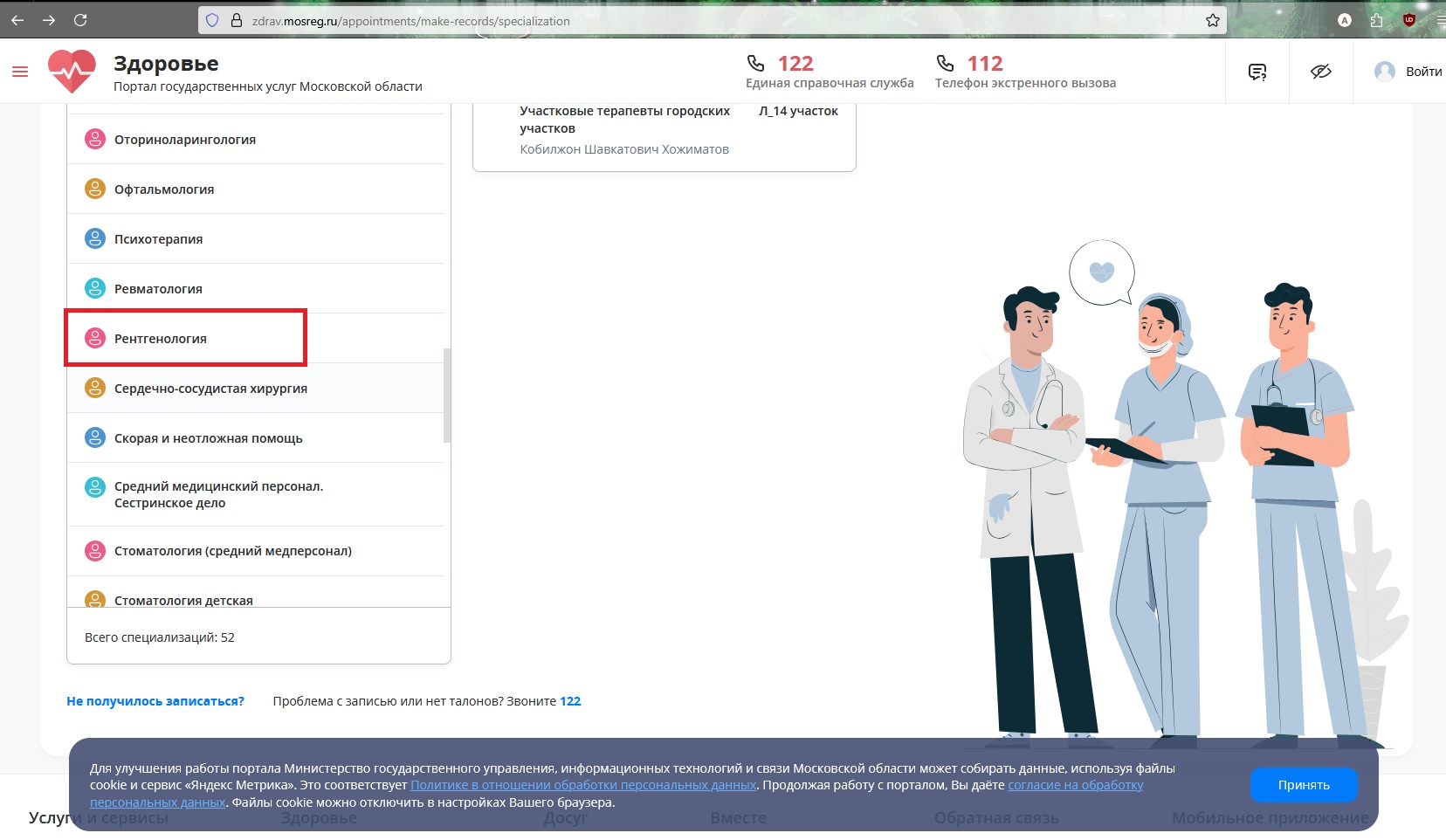Select the Рентгенология specialization

coord(161,339)
